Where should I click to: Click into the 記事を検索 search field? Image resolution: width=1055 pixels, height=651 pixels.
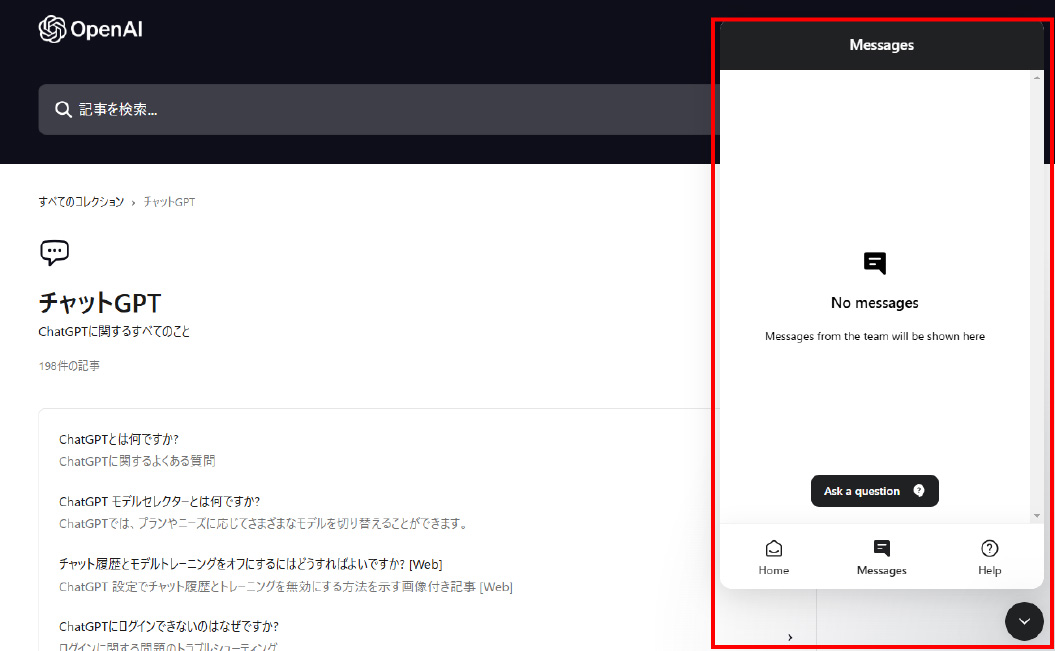[379, 110]
